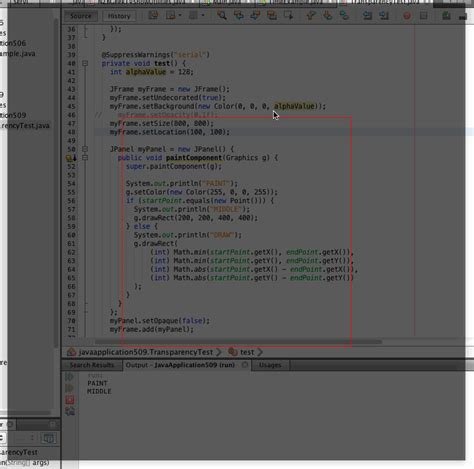Screen dimensions: 474x469
Task: Start macro recording red button
Action: (x=407, y=15)
